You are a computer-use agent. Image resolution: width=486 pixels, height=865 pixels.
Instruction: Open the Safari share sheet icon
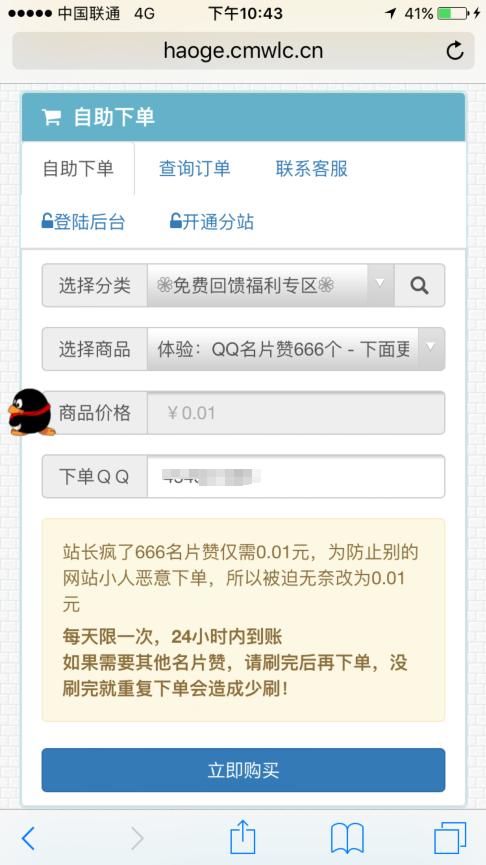243,837
